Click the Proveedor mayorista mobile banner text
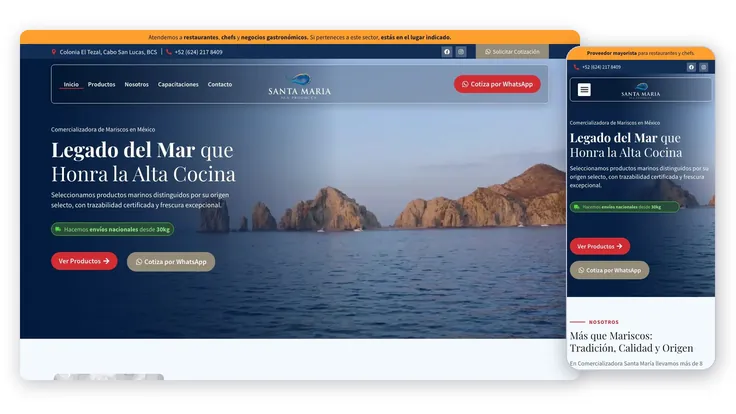Screen dimensions: 736x414 pos(640,53)
